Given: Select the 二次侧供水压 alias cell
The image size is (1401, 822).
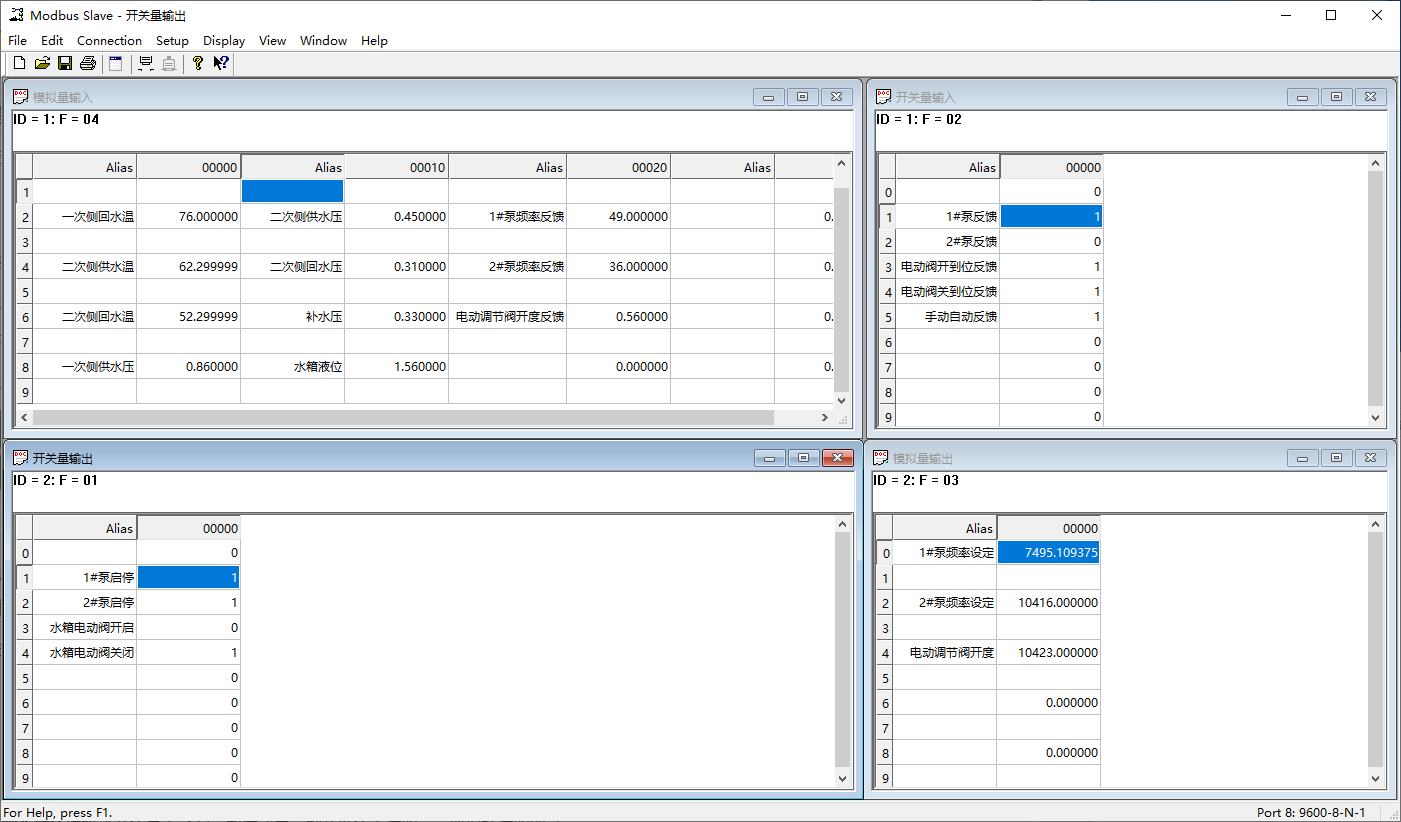Looking at the screenshot, I should point(292,216).
